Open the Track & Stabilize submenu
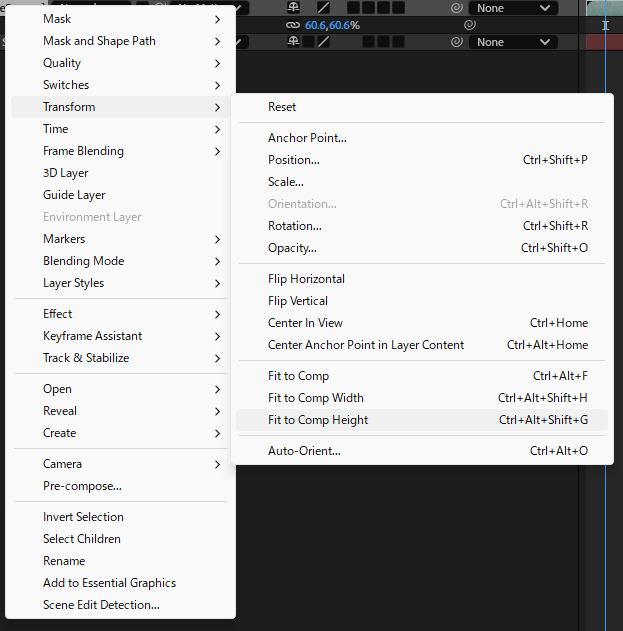Screen dimensions: 623x631 (x=120, y=358)
